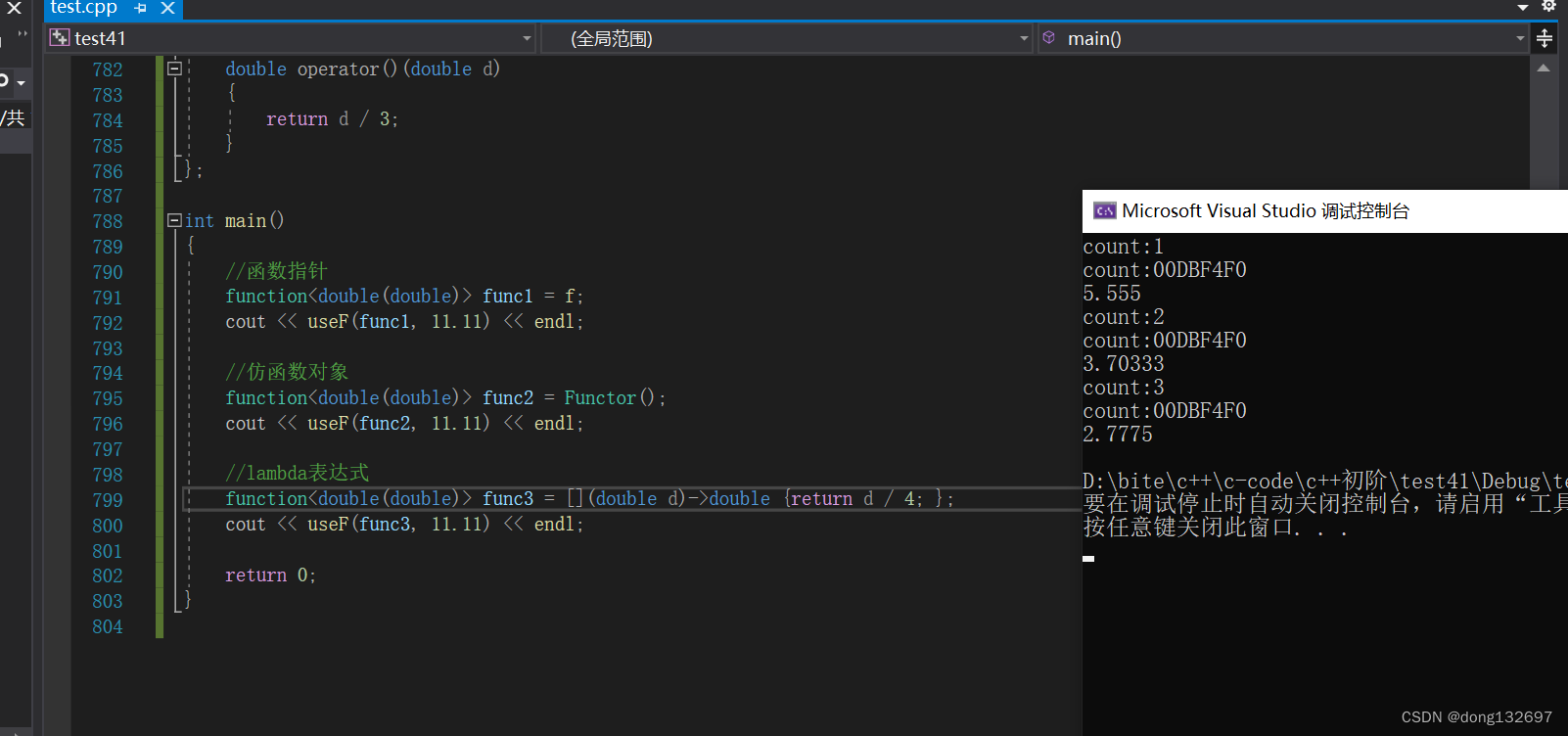The height and width of the screenshot is (736, 1568).
Task: Click line number 799
Action: point(108,500)
